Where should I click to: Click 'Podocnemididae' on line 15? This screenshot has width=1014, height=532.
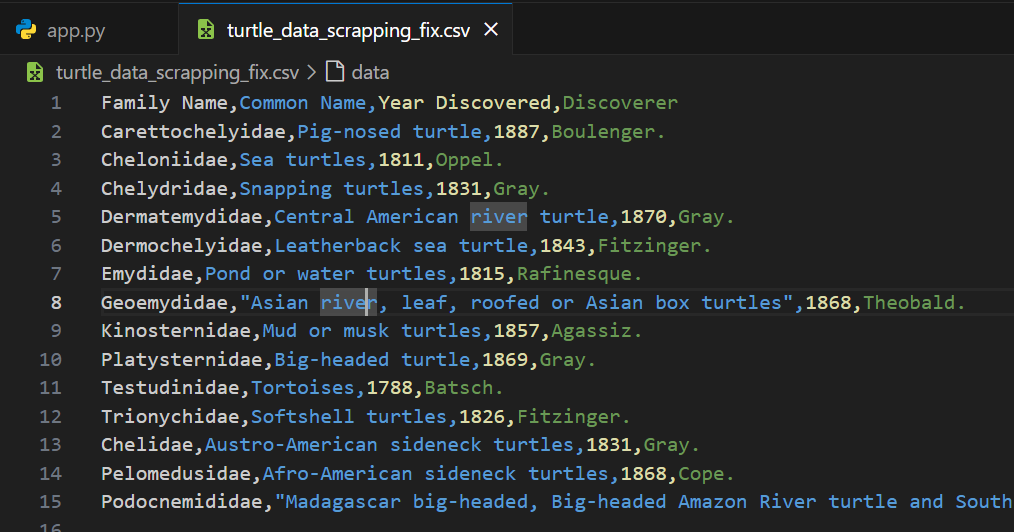182,502
